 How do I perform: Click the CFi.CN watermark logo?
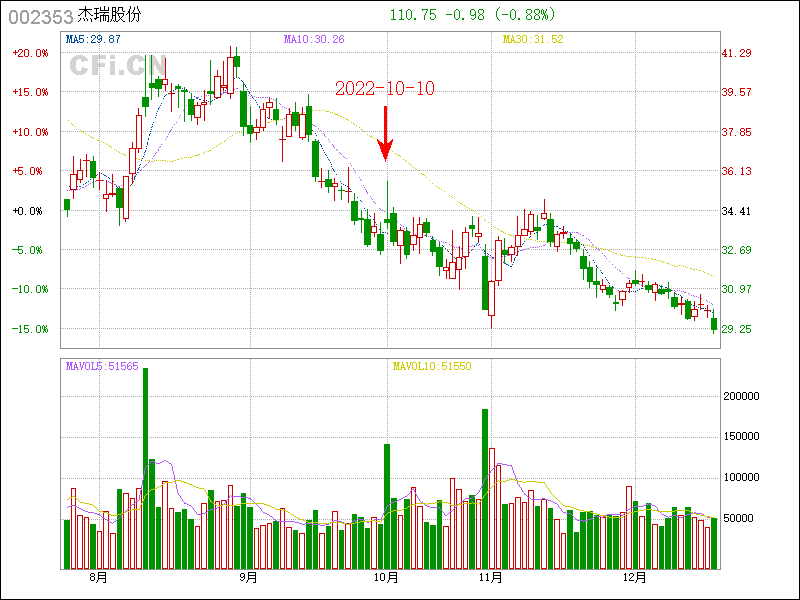(x=117, y=65)
